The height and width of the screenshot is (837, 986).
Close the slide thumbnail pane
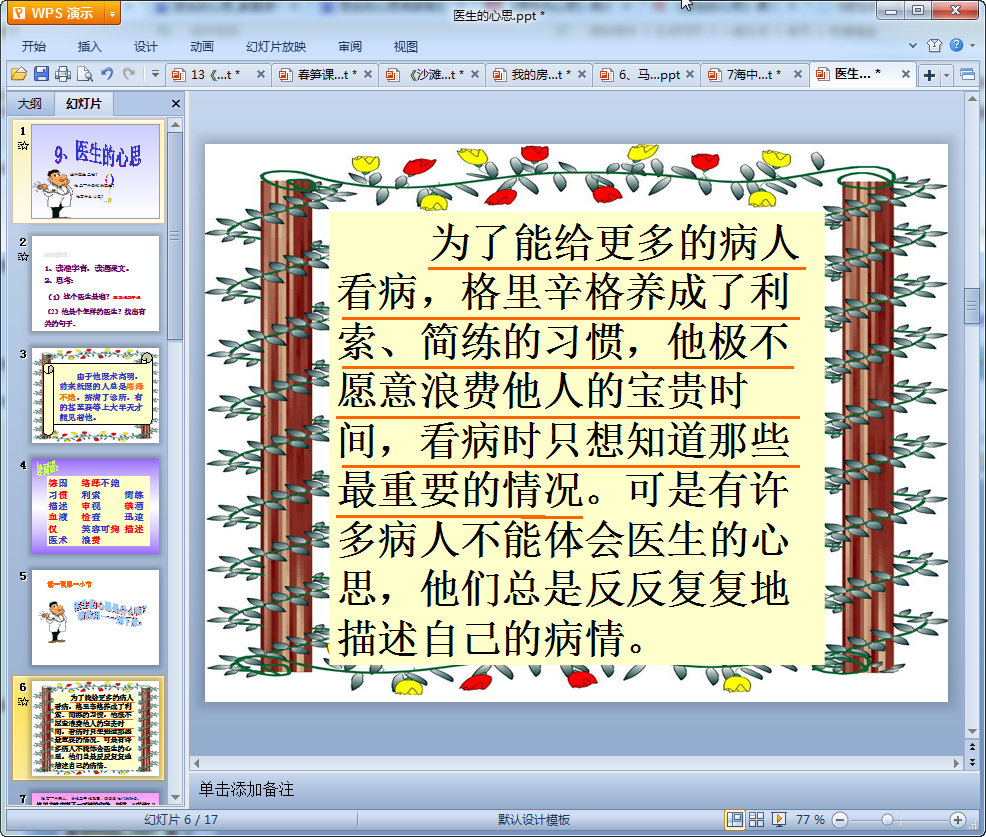[175, 104]
